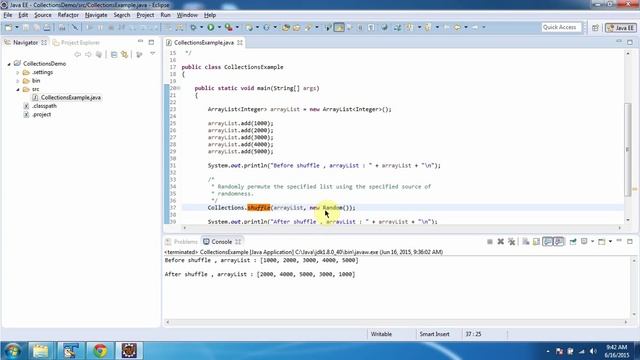Expand the .settings folder in Navigator
The image size is (640, 360).
coord(18,72)
